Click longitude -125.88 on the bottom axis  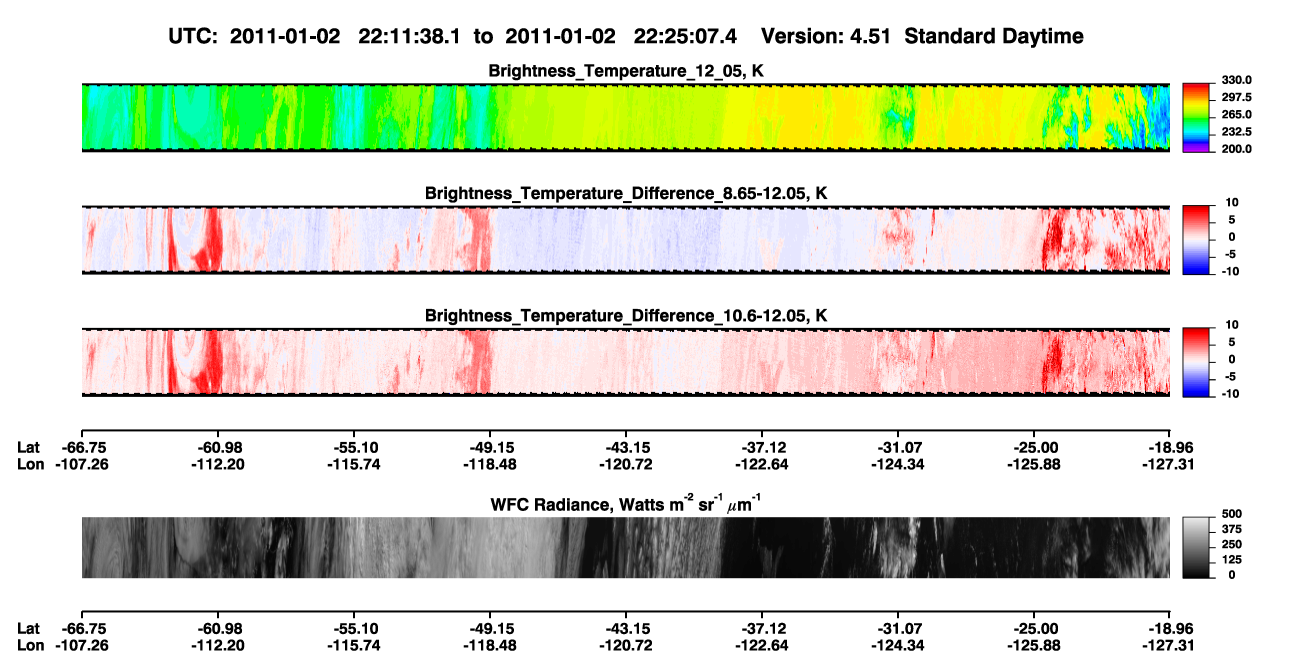tap(1033, 645)
